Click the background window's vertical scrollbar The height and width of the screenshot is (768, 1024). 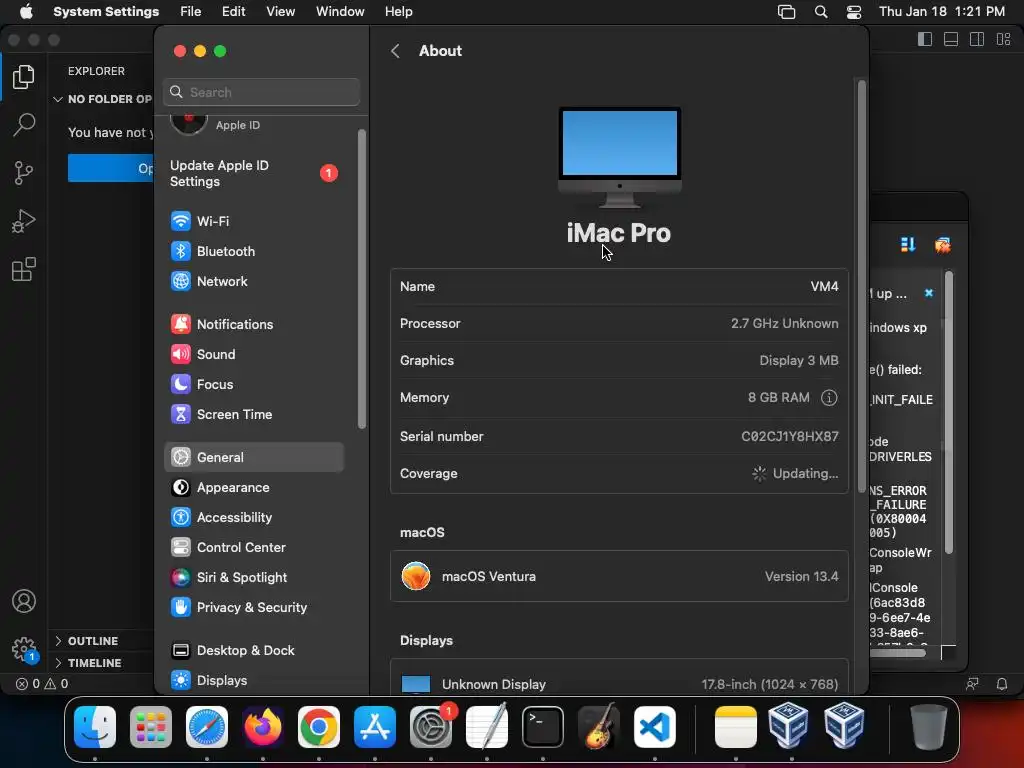tap(949, 413)
